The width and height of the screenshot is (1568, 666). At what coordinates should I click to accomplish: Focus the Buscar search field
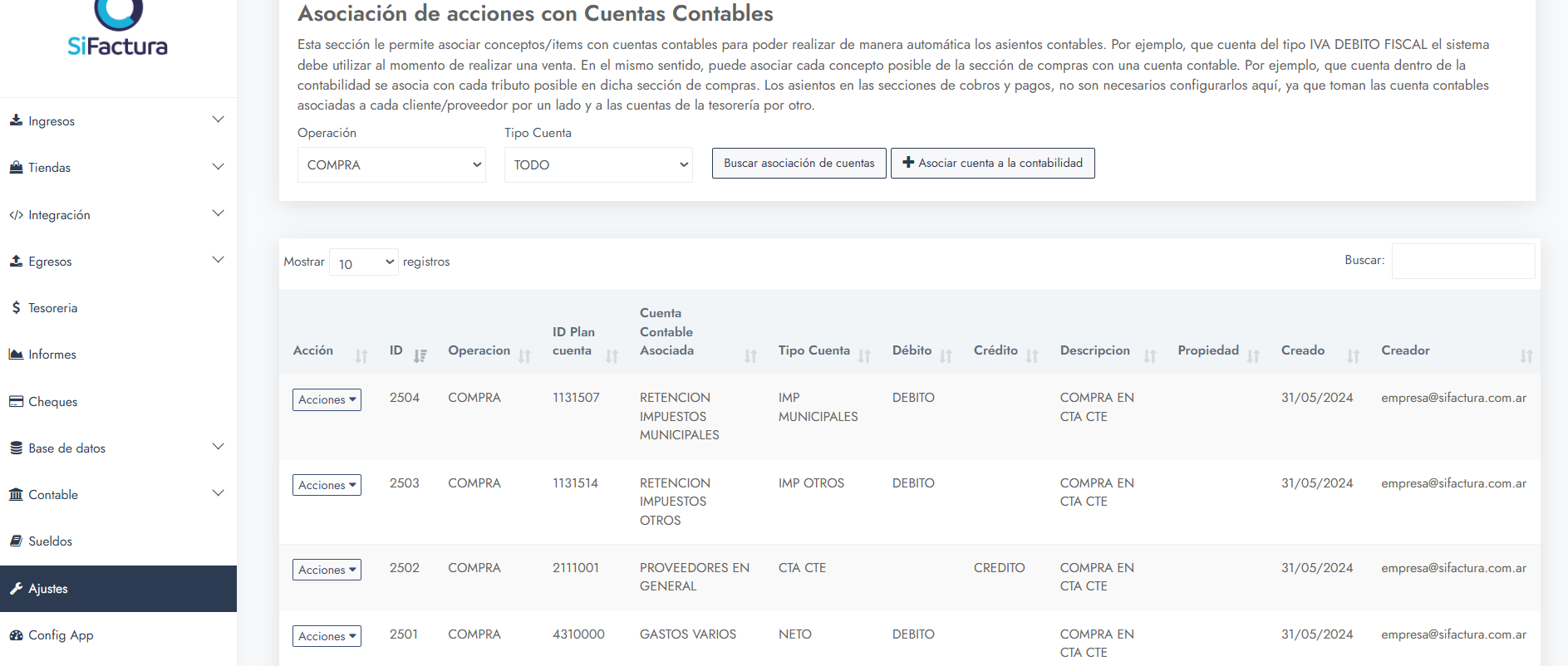1462,261
